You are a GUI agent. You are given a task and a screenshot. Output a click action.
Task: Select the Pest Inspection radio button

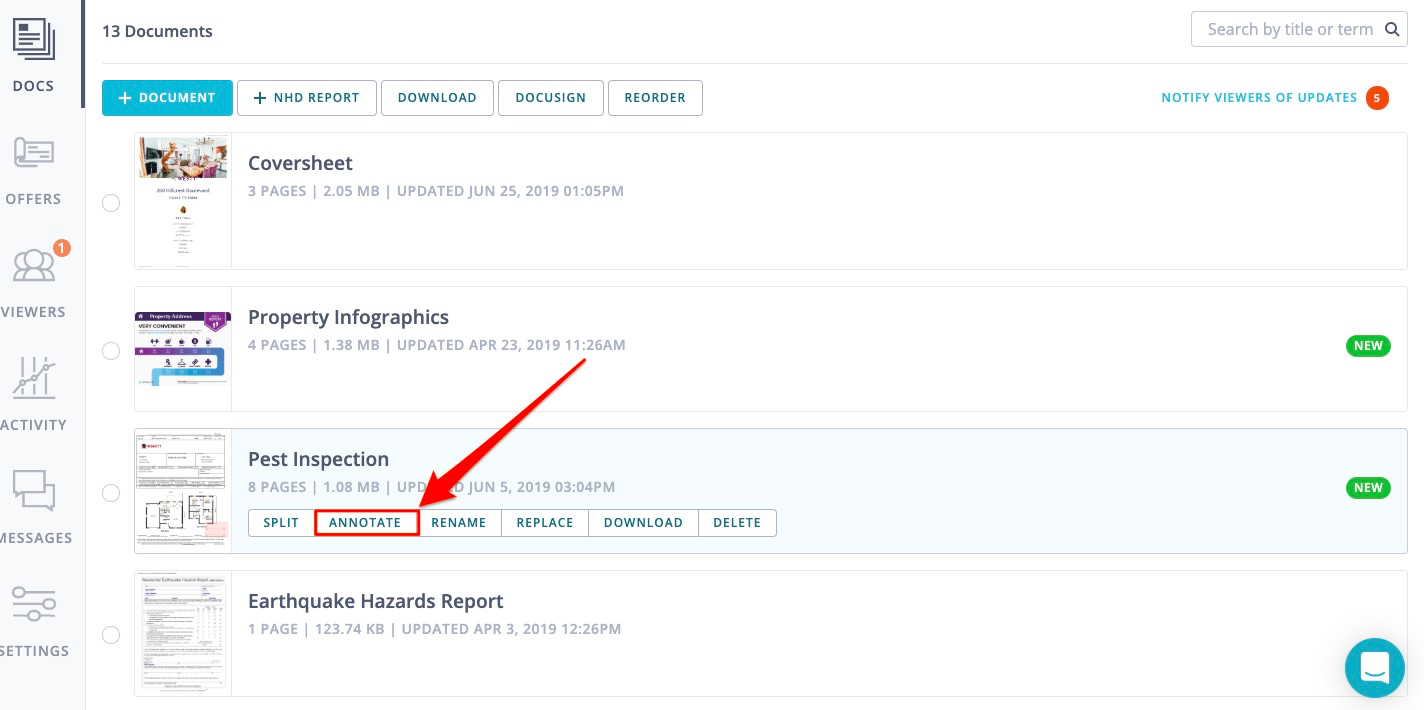(x=111, y=493)
